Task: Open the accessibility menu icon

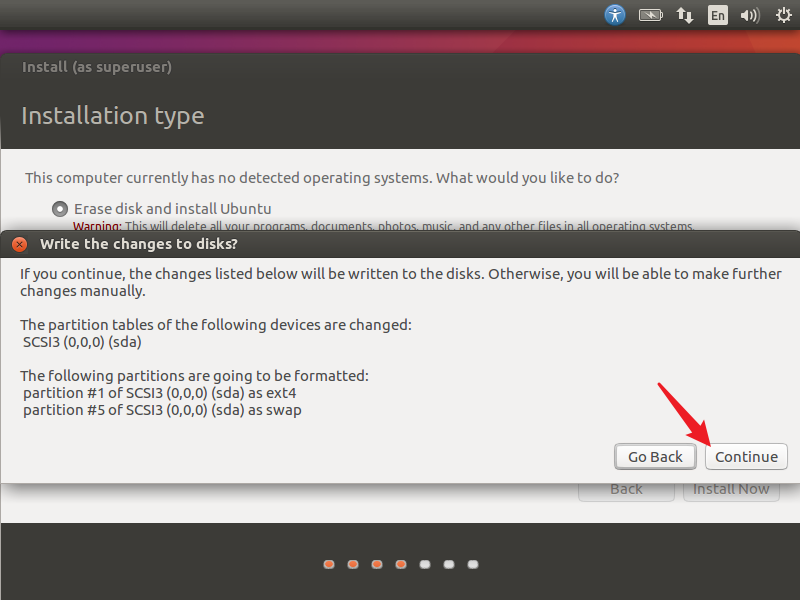Action: click(615, 15)
